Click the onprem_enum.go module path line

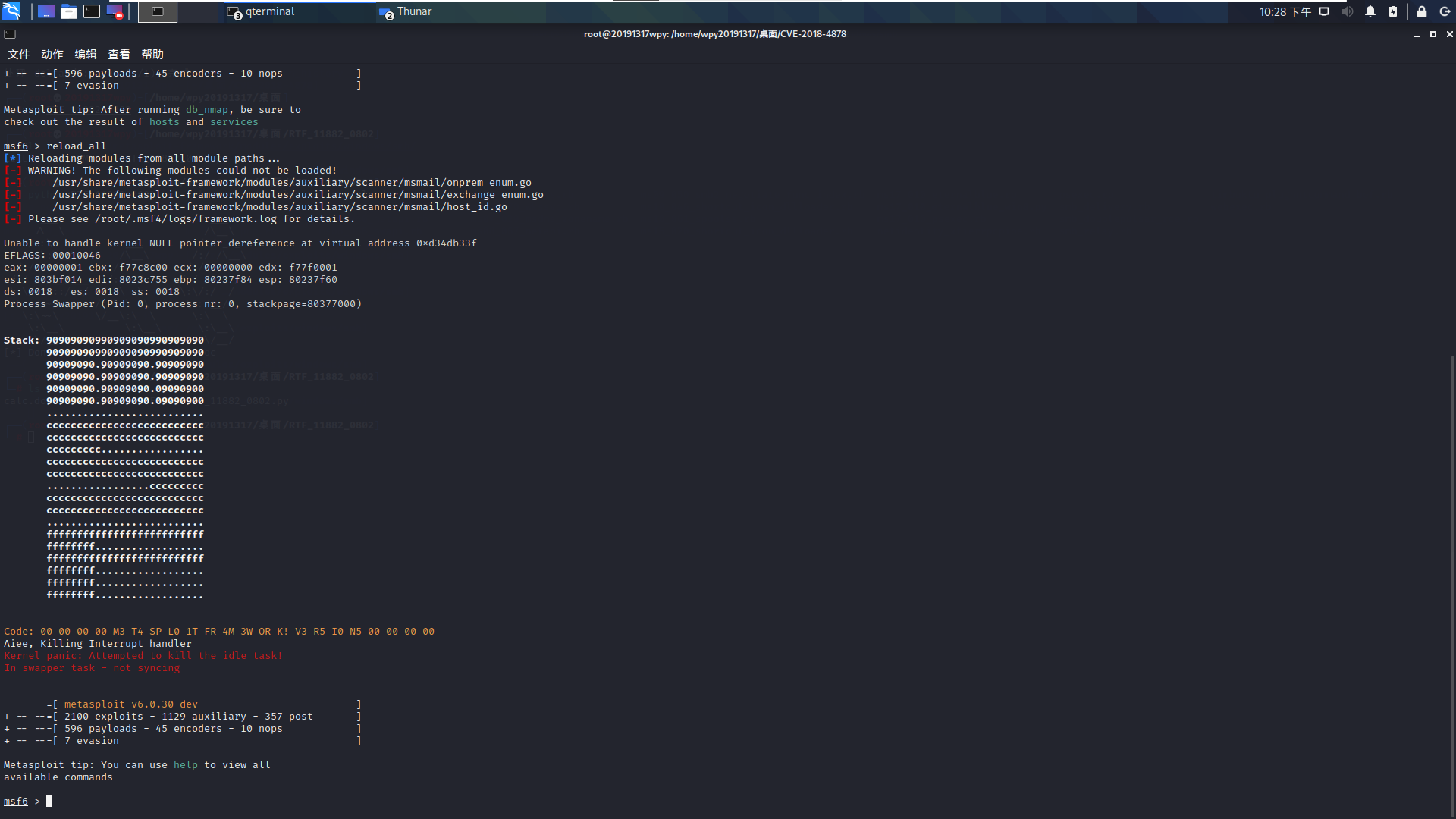click(292, 183)
